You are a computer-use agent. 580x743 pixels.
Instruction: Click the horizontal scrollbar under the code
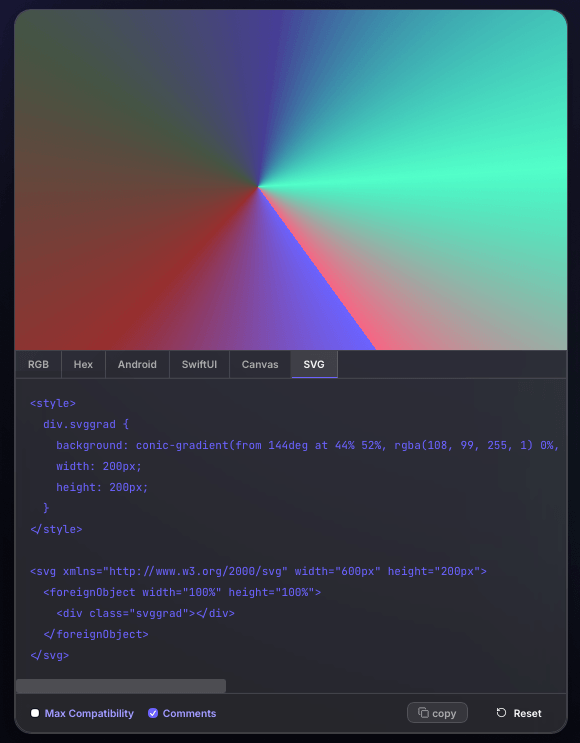tap(121, 686)
